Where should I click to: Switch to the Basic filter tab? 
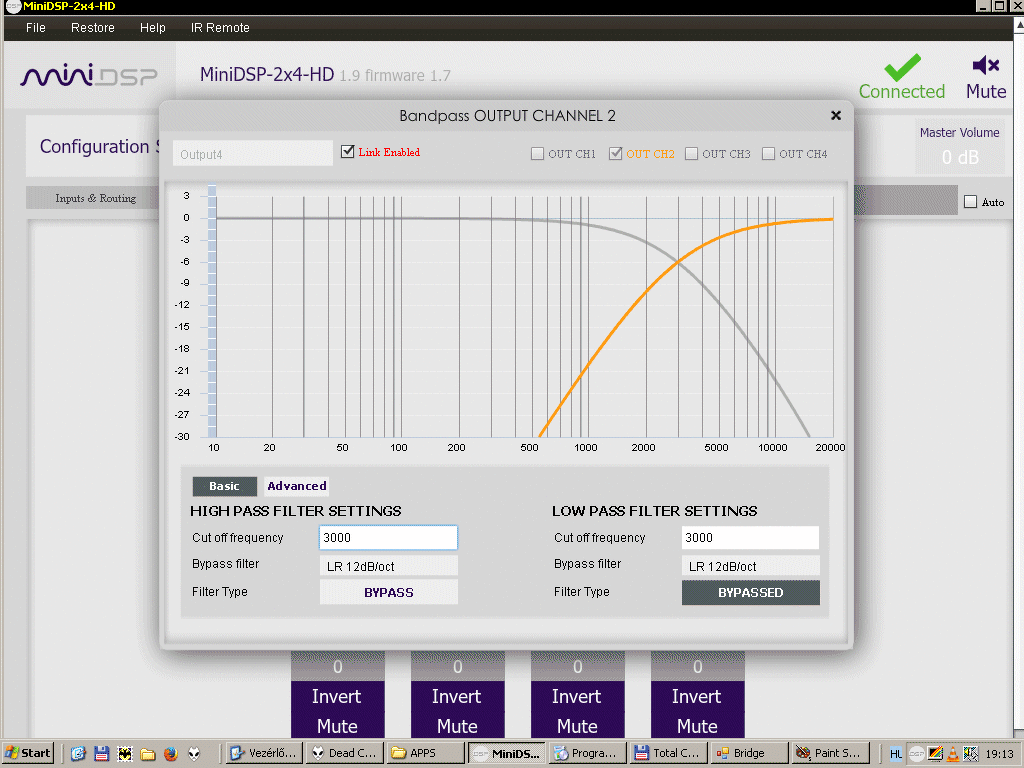coord(224,486)
